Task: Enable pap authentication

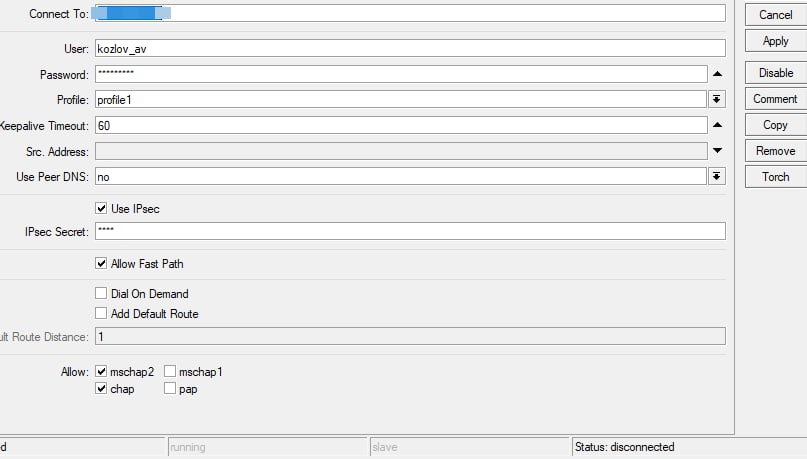Action: (170, 389)
